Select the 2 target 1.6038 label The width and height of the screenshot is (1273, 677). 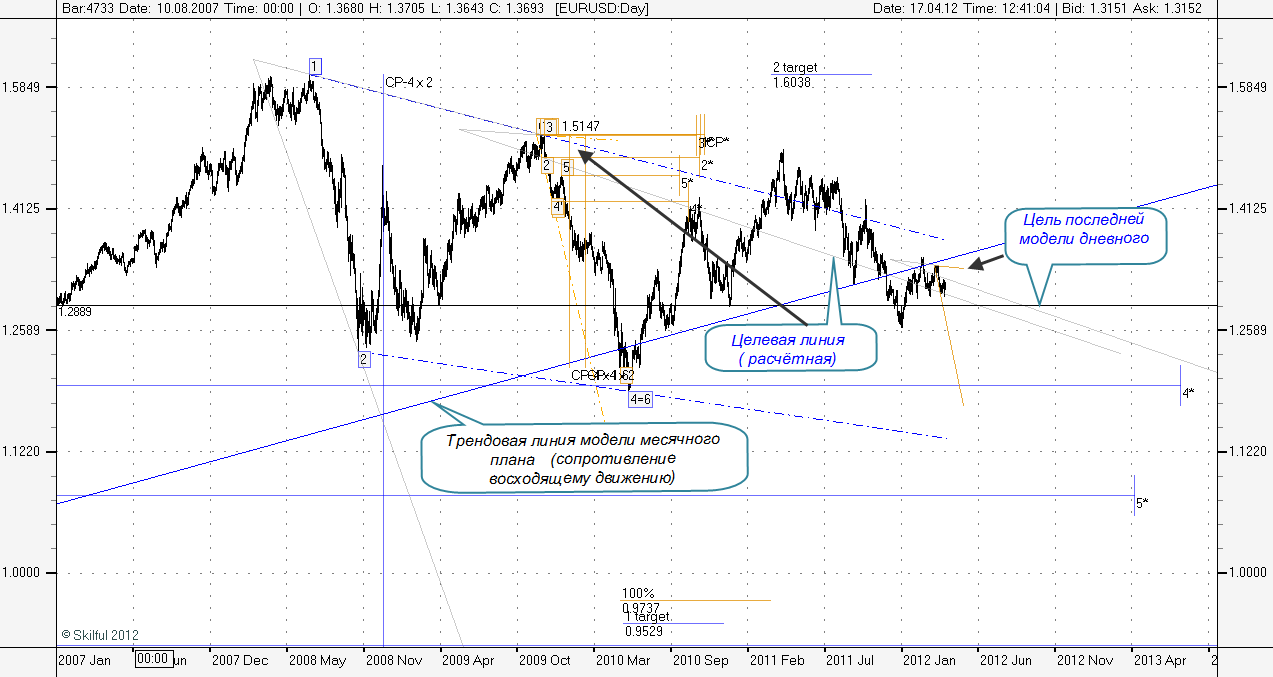click(794, 75)
